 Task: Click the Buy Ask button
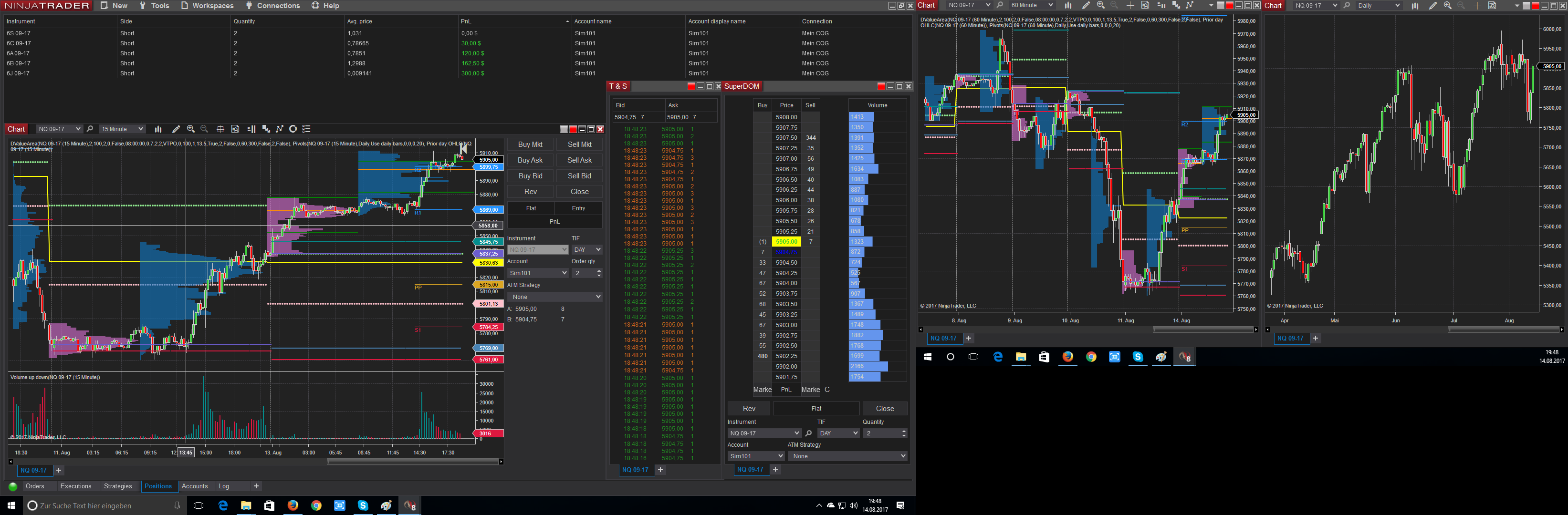coord(530,161)
